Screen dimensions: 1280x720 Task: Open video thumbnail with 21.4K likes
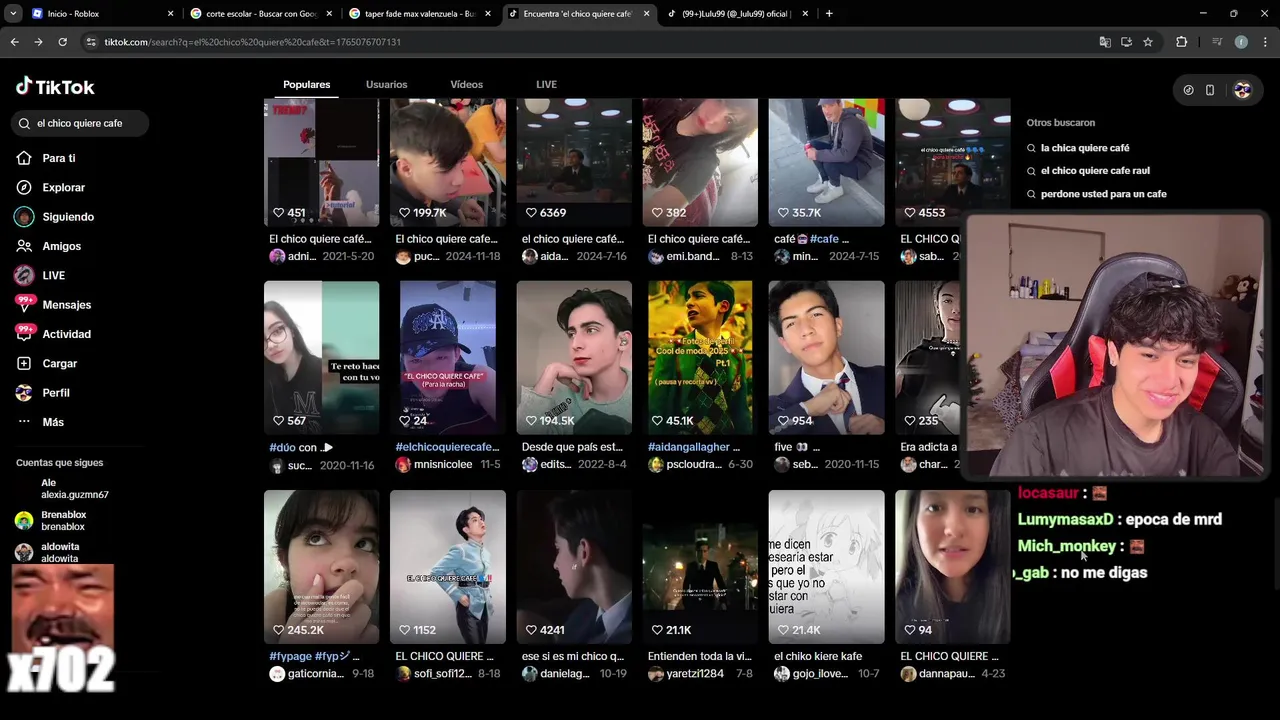click(x=826, y=567)
